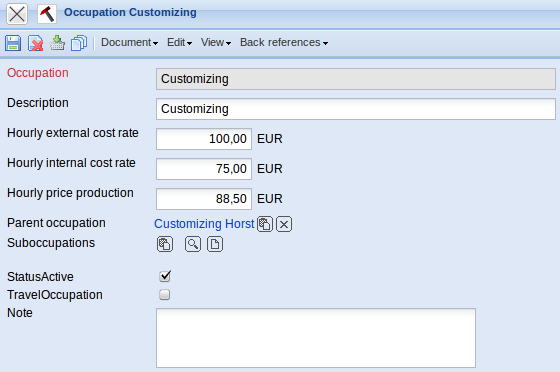Click inside the Note text area
560x372 pixels.
point(316,338)
